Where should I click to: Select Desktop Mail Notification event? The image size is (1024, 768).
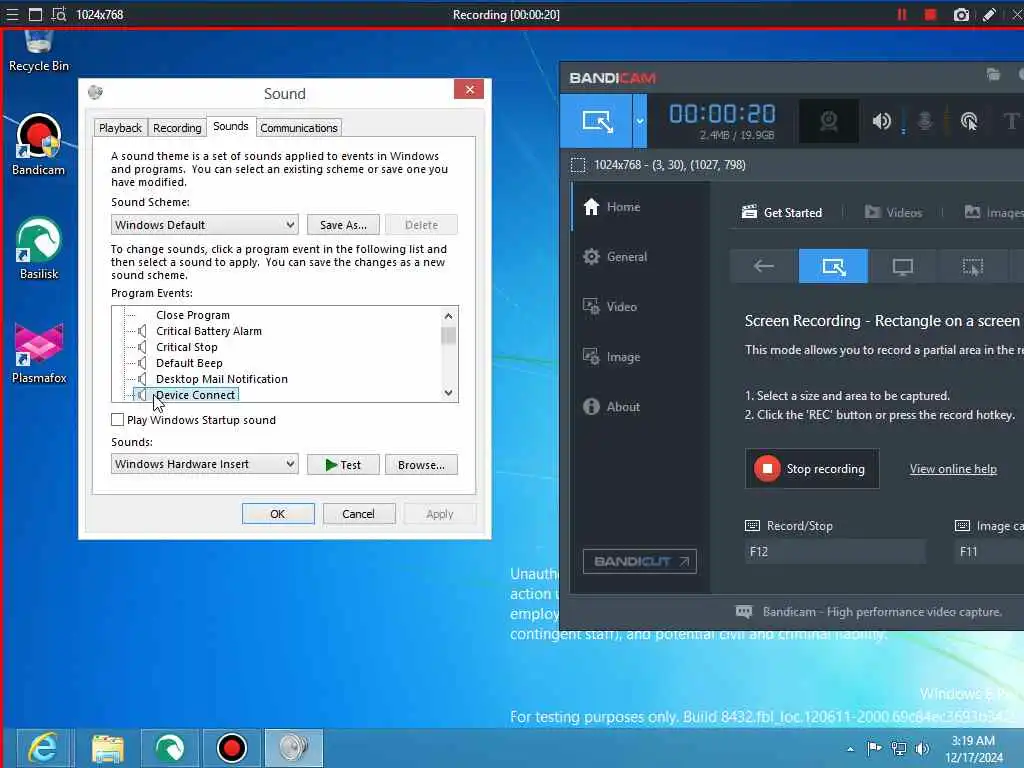(x=222, y=379)
